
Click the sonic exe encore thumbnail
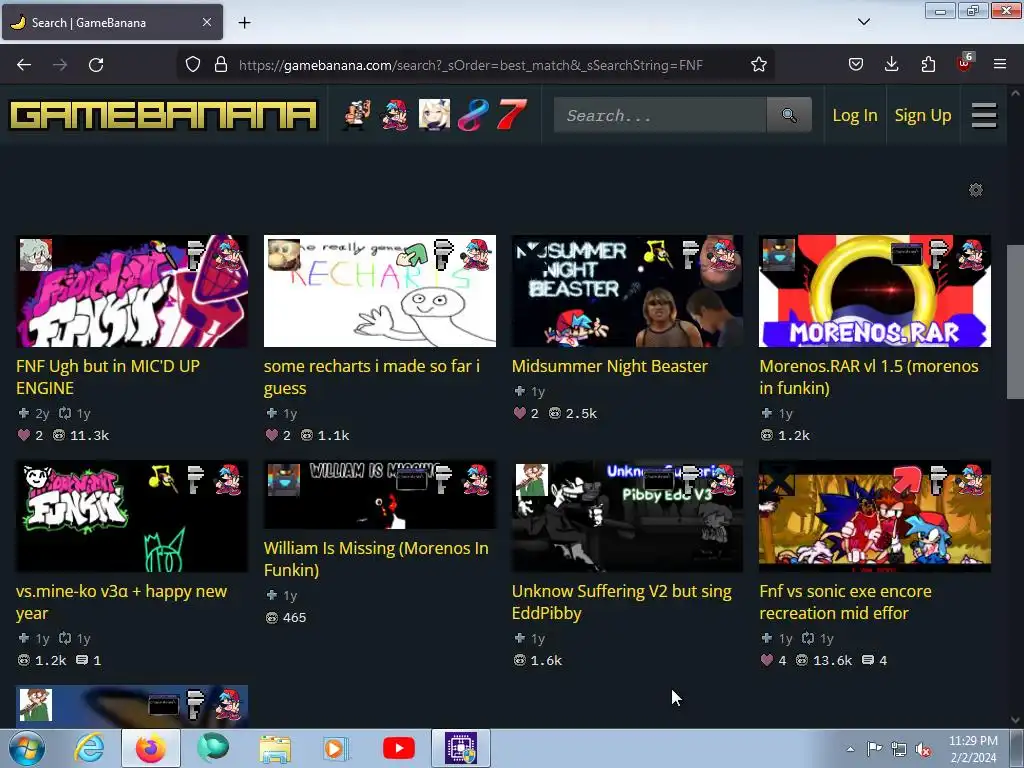pos(874,517)
